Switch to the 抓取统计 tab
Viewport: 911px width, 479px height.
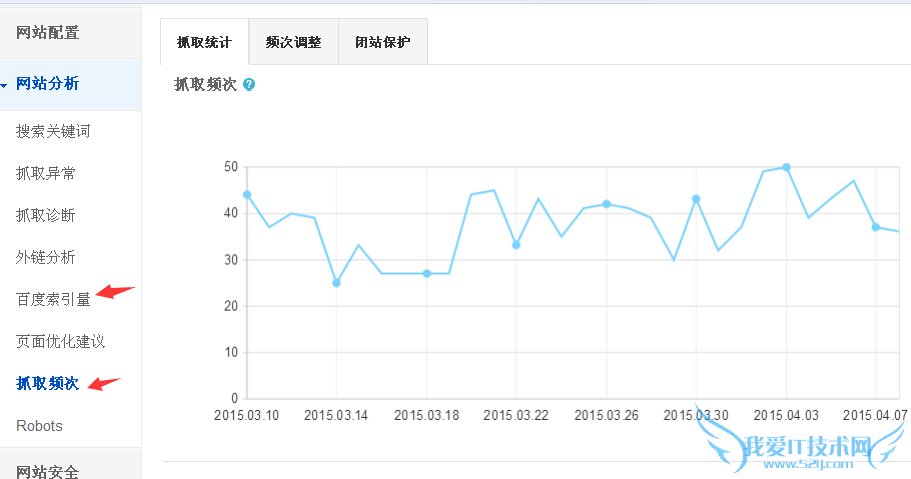205,42
